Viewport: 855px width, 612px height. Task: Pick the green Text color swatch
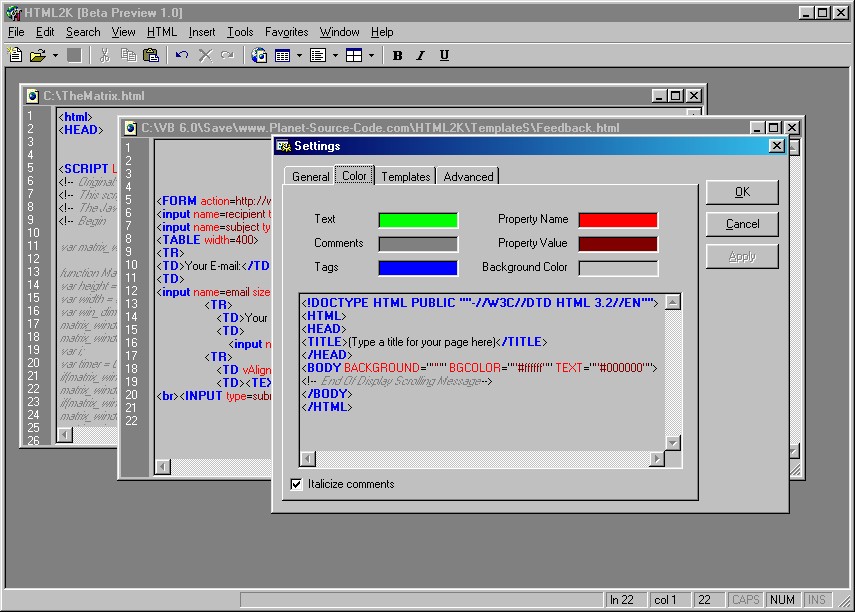coord(417,220)
